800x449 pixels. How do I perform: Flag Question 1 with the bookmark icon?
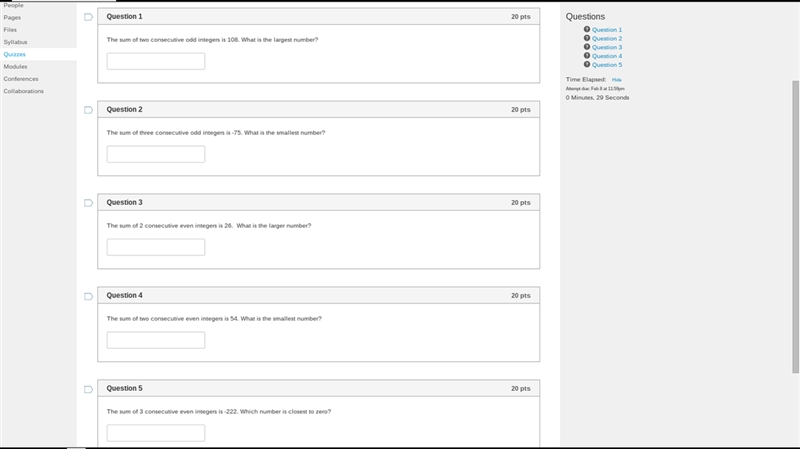(88, 17)
